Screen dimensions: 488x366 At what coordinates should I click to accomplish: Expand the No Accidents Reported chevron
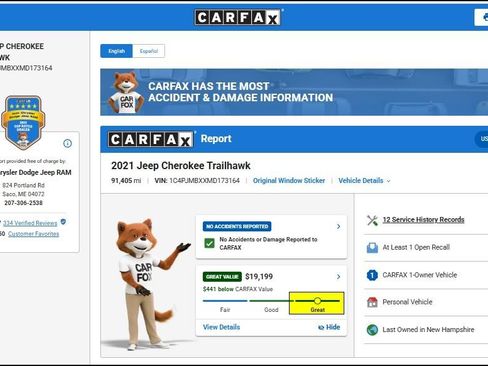[338, 227]
